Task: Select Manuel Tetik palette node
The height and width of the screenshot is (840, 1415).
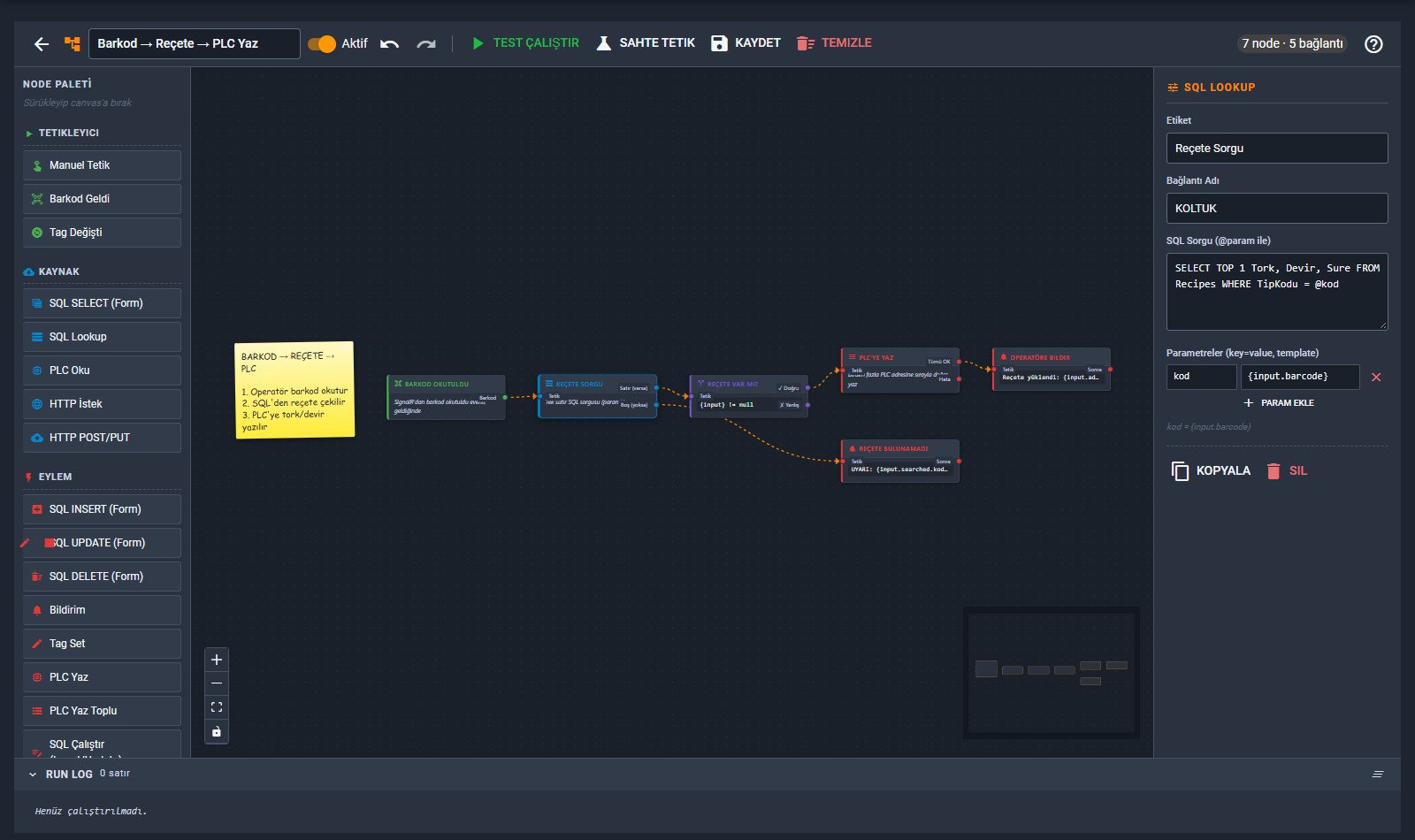Action: pyautogui.click(x=102, y=165)
